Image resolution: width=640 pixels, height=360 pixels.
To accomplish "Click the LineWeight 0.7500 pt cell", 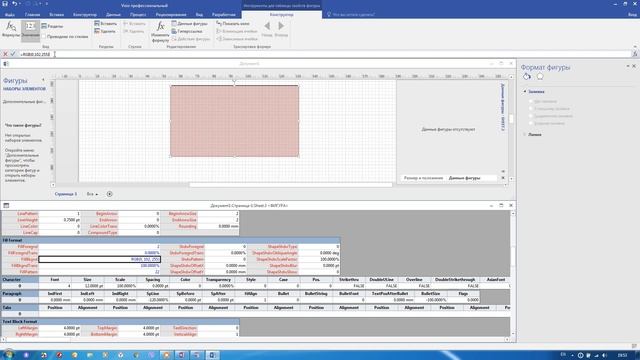I will click(60, 220).
